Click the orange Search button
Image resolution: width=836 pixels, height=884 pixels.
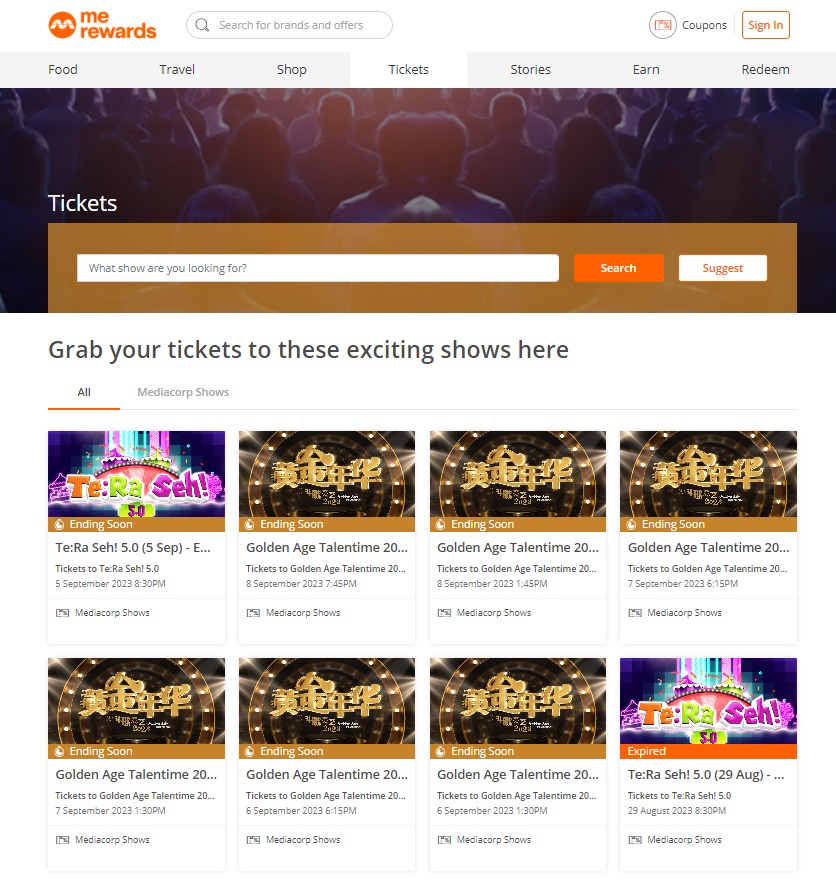point(618,268)
